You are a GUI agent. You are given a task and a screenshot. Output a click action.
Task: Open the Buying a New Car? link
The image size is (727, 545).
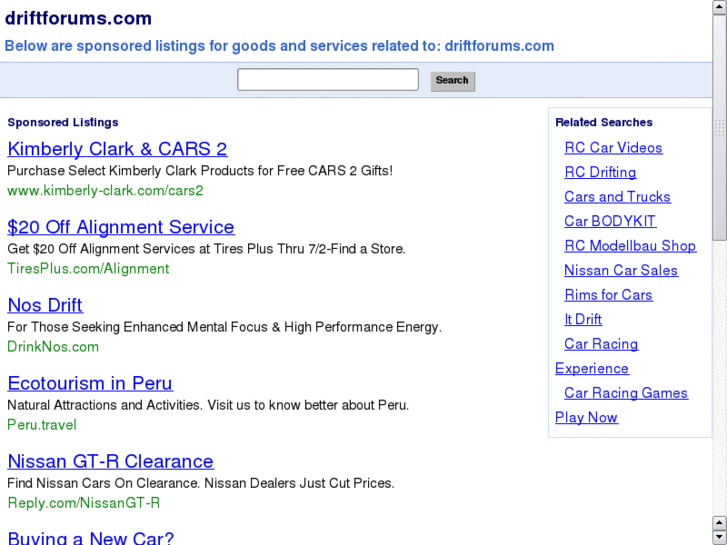[x=90, y=537]
